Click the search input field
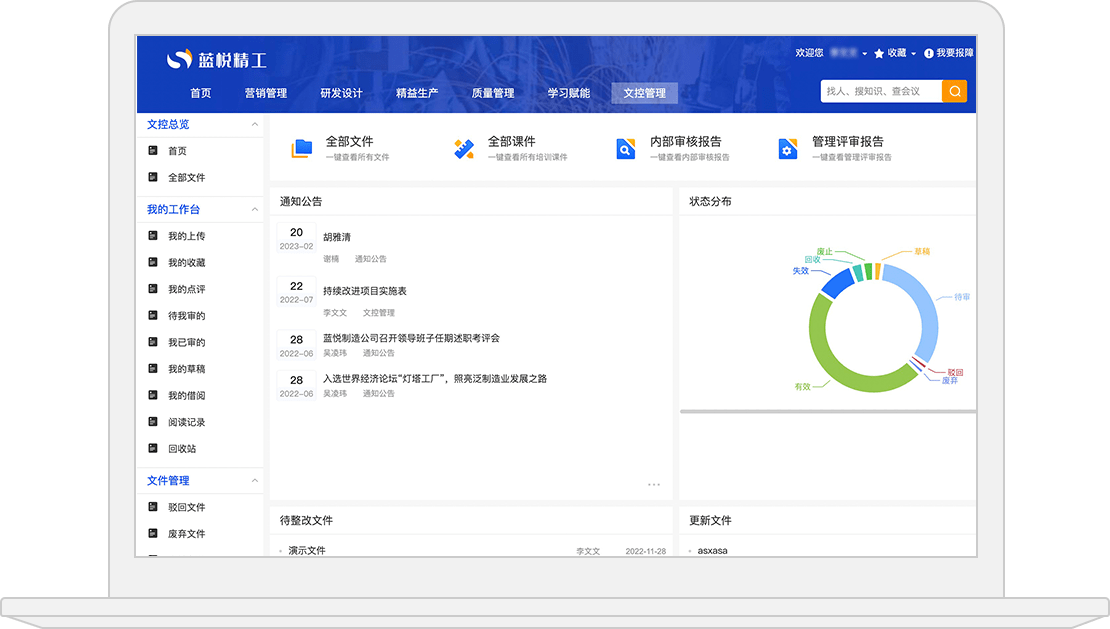The height and width of the screenshot is (629, 1110). click(880, 91)
